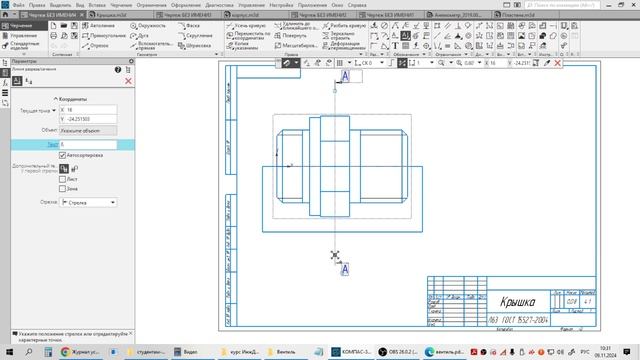This screenshot has height=360, width=640.
Task: Click the help question mark in Параметры
Action: [x=118, y=70]
